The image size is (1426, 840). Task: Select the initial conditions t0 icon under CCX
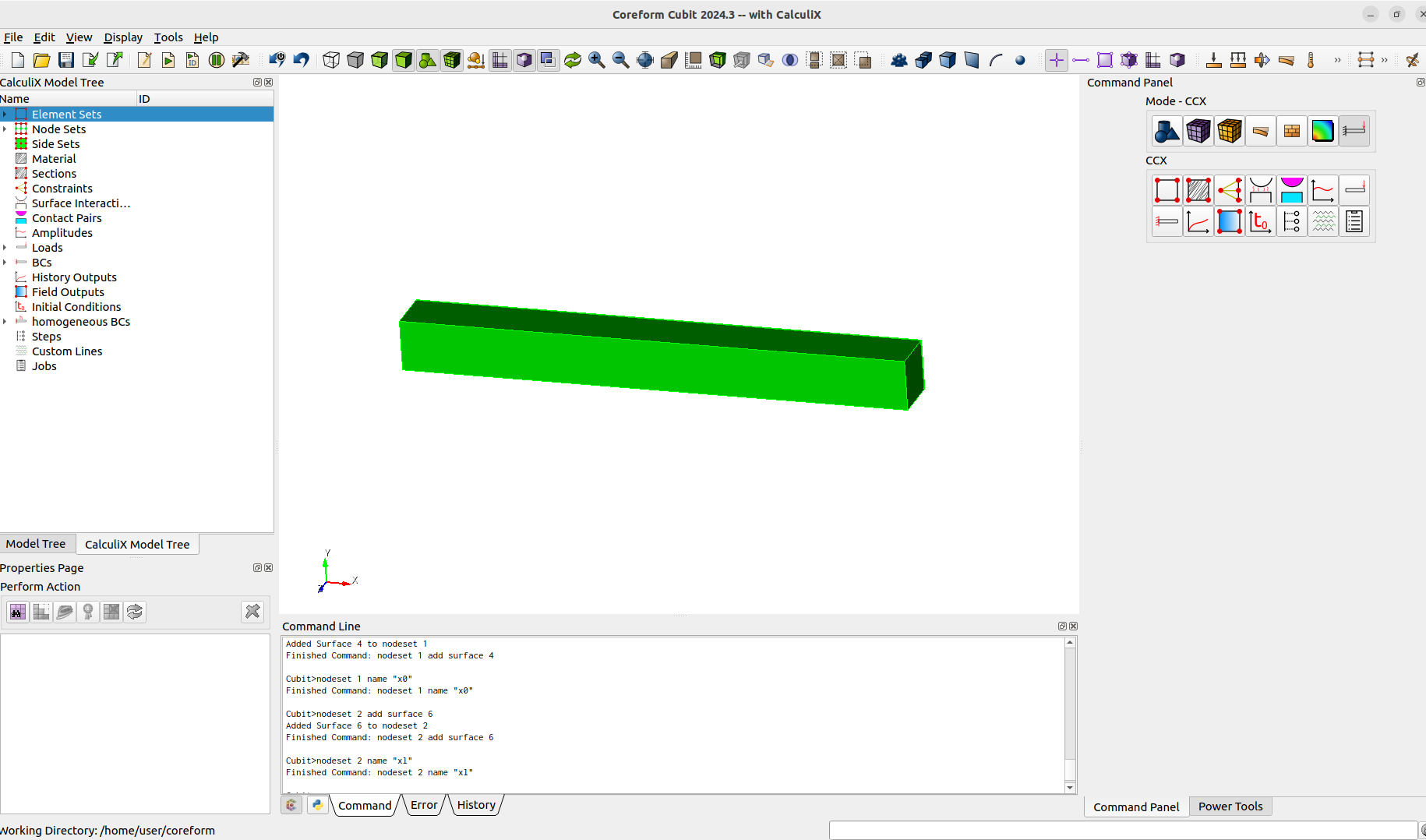1261,221
